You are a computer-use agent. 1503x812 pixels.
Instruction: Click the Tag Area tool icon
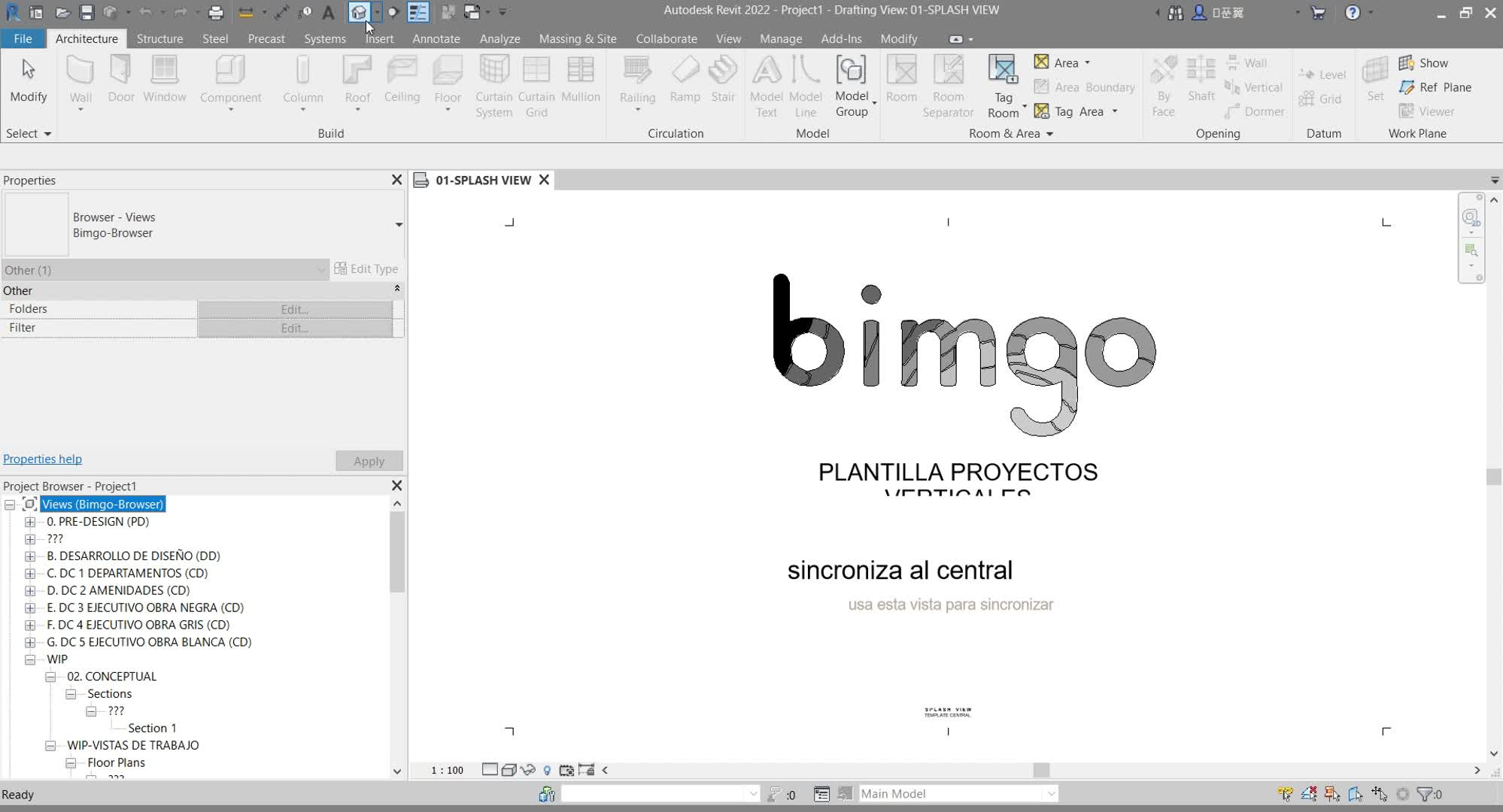click(x=1041, y=111)
